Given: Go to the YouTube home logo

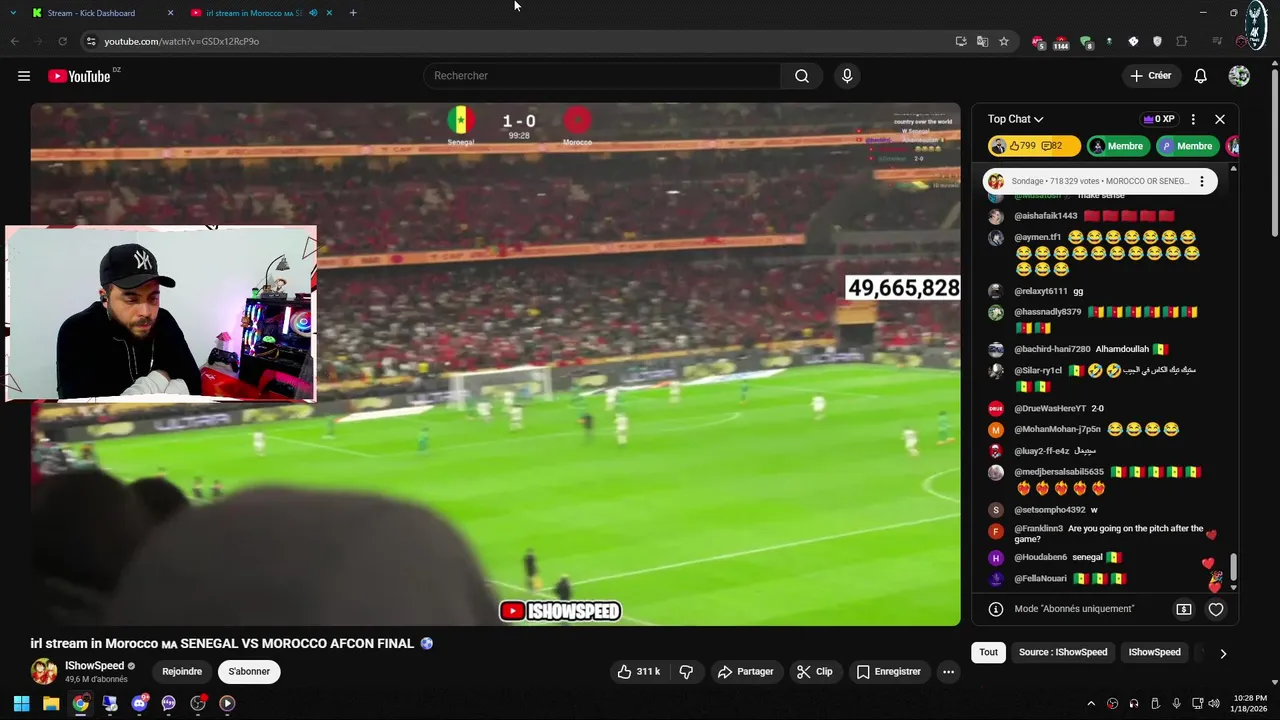Looking at the screenshot, I should click(x=79, y=76).
